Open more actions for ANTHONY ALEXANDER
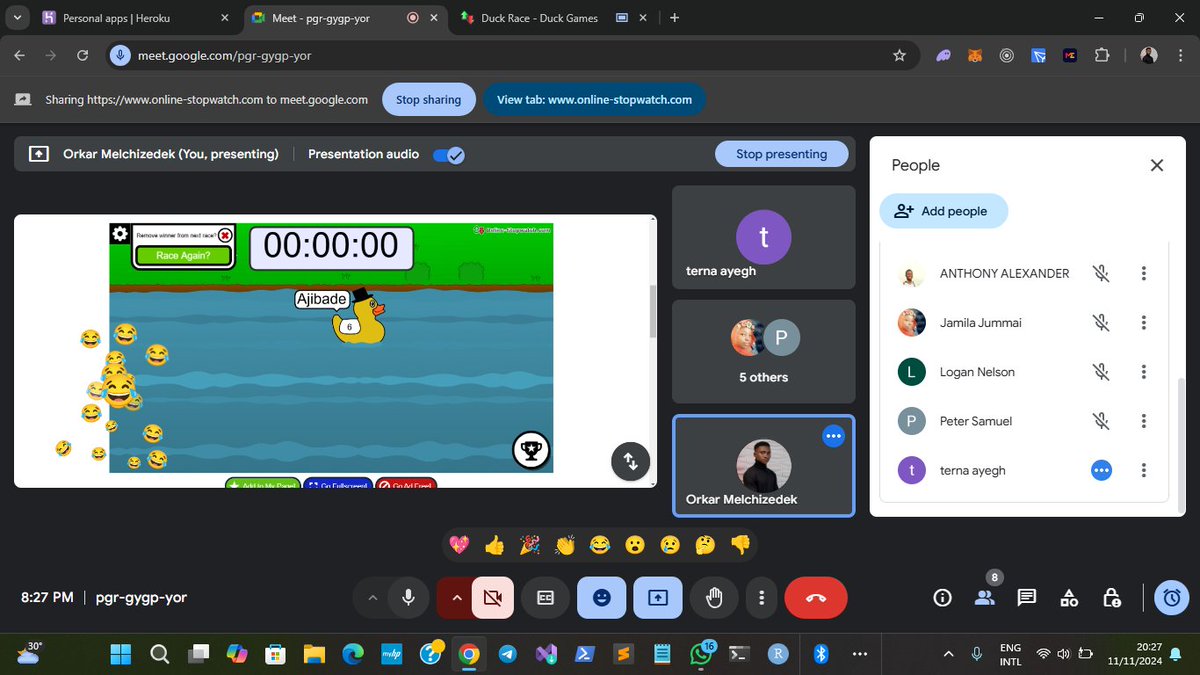The height and width of the screenshot is (675, 1200). coord(1144,273)
